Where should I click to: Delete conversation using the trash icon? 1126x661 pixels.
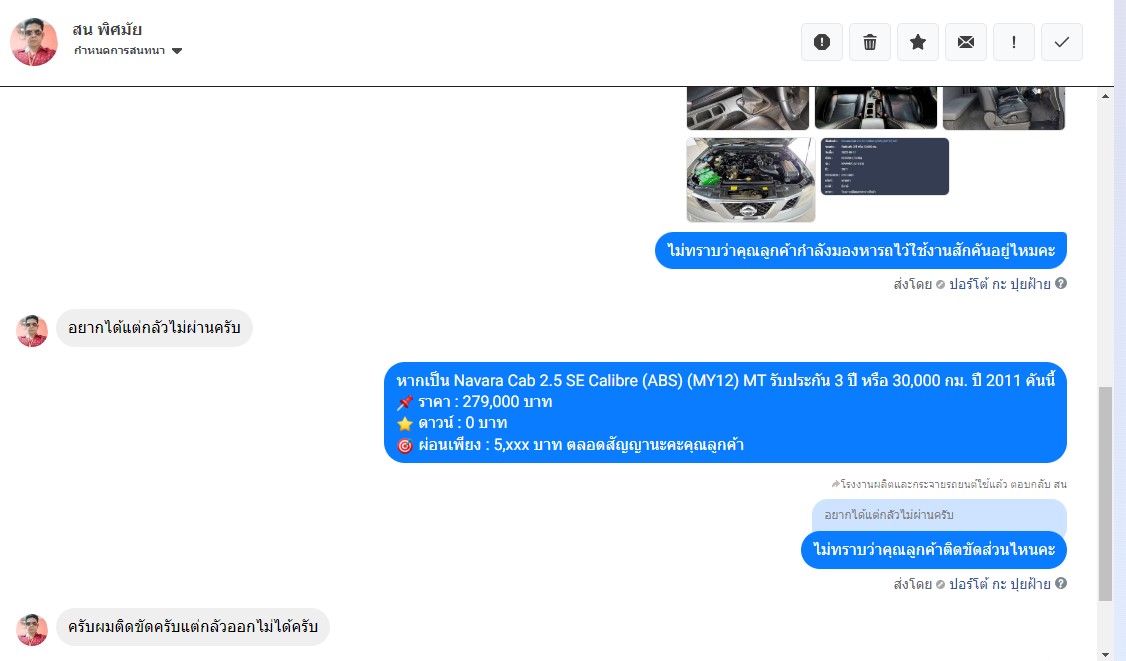[x=870, y=42]
